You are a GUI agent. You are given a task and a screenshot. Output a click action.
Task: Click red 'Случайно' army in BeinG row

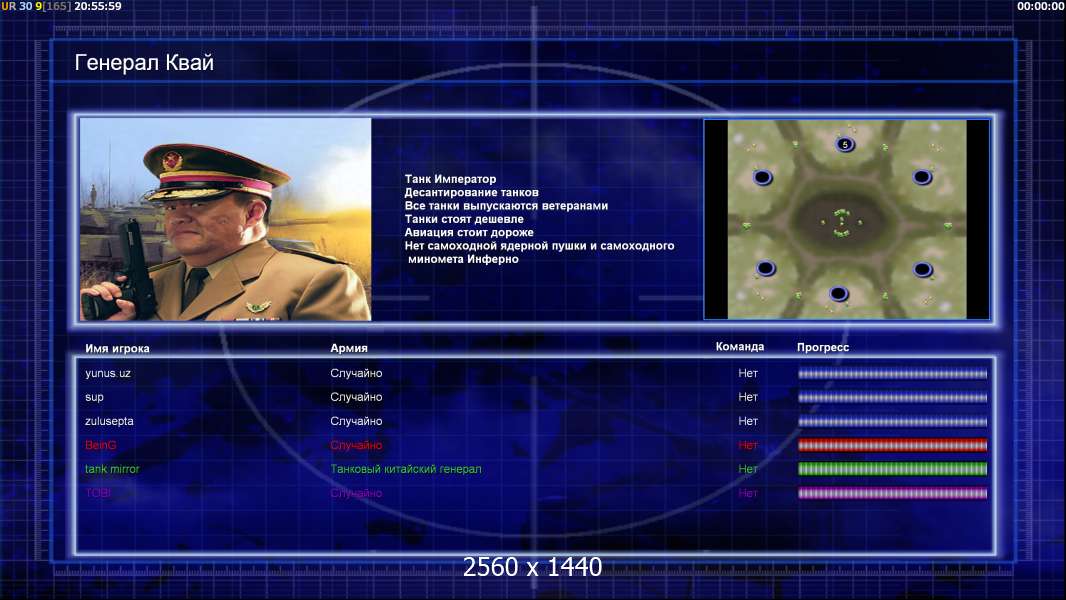pos(356,445)
